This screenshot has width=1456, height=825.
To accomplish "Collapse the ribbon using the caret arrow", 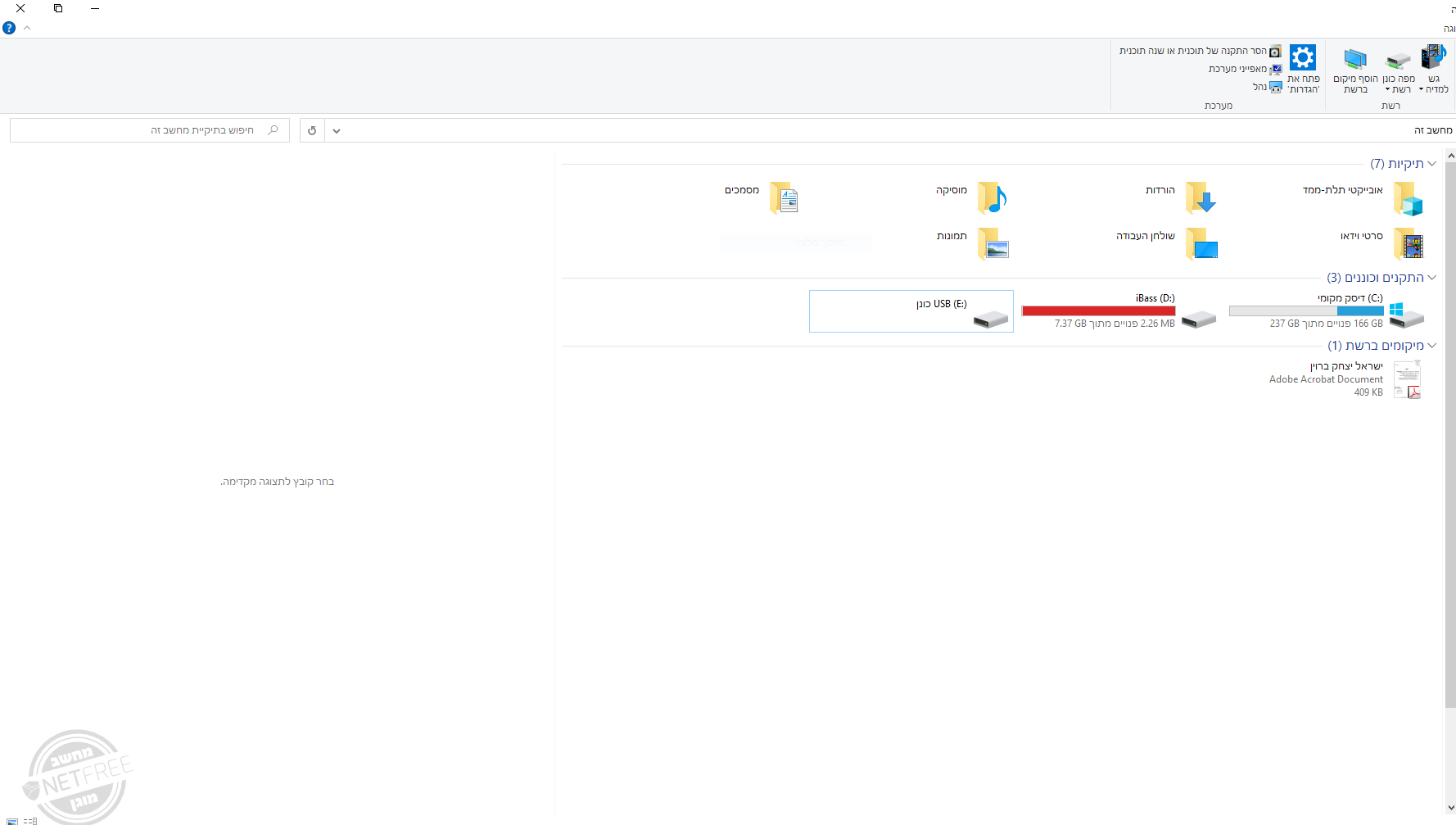I will coord(27,28).
